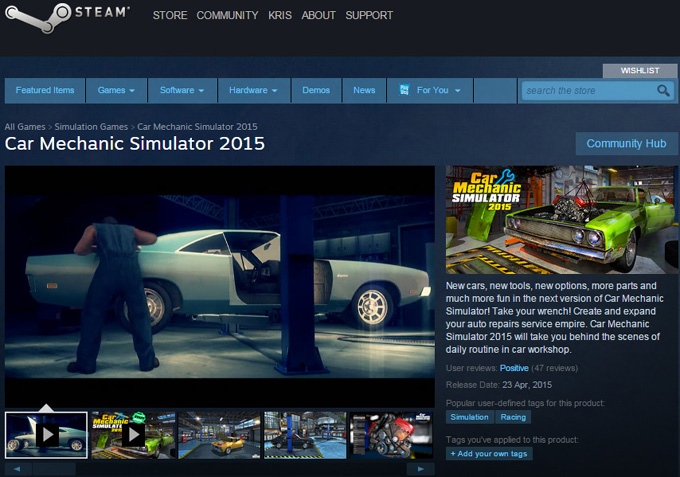Click the right arrow of thumbnail strip

[420, 469]
